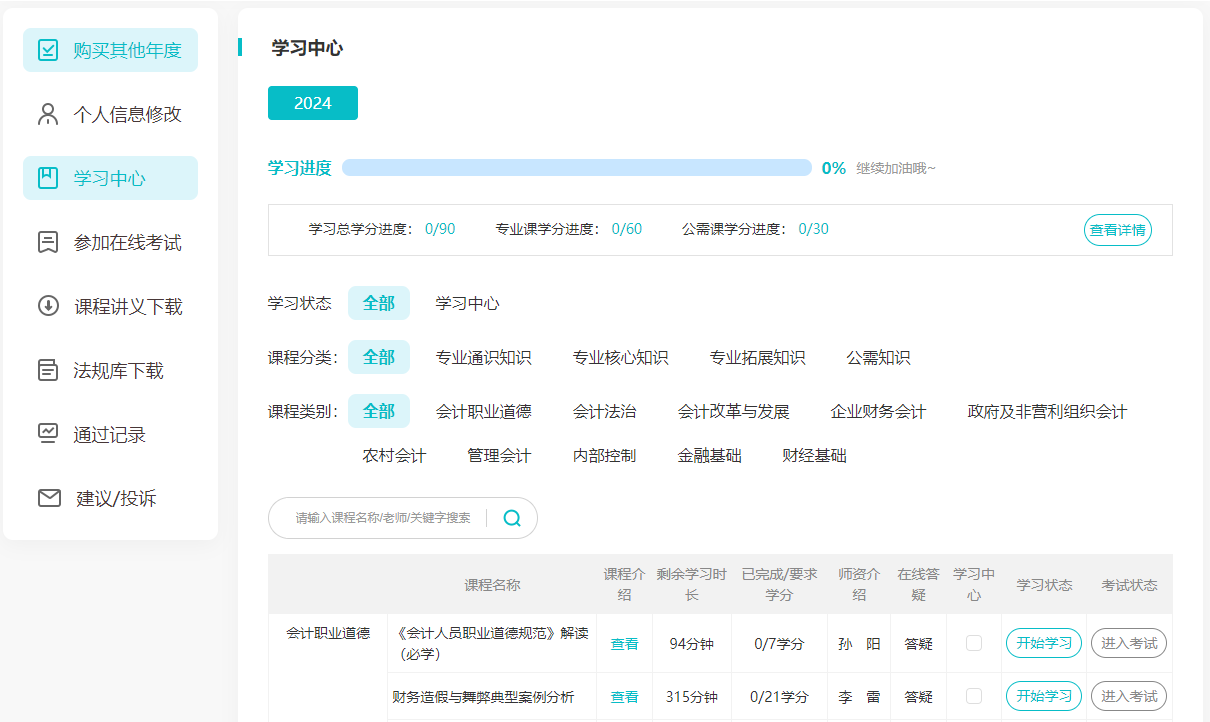This screenshot has height=722, width=1210.
Task: Select 管理会计 course type filter
Action: [498, 454]
